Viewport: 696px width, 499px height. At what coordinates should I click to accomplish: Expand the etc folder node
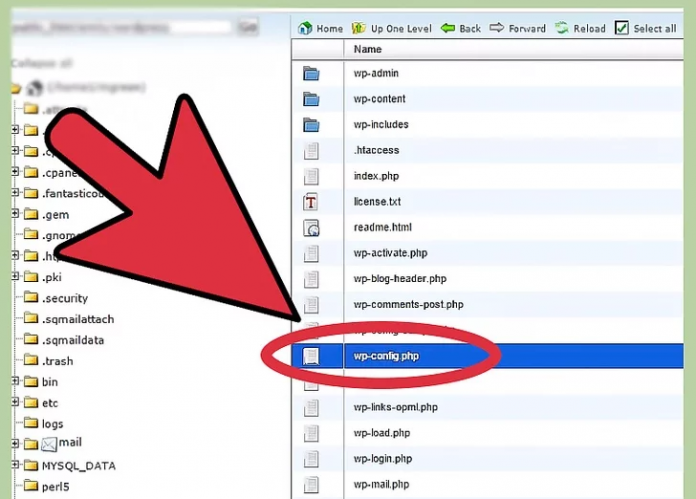(x=16, y=403)
